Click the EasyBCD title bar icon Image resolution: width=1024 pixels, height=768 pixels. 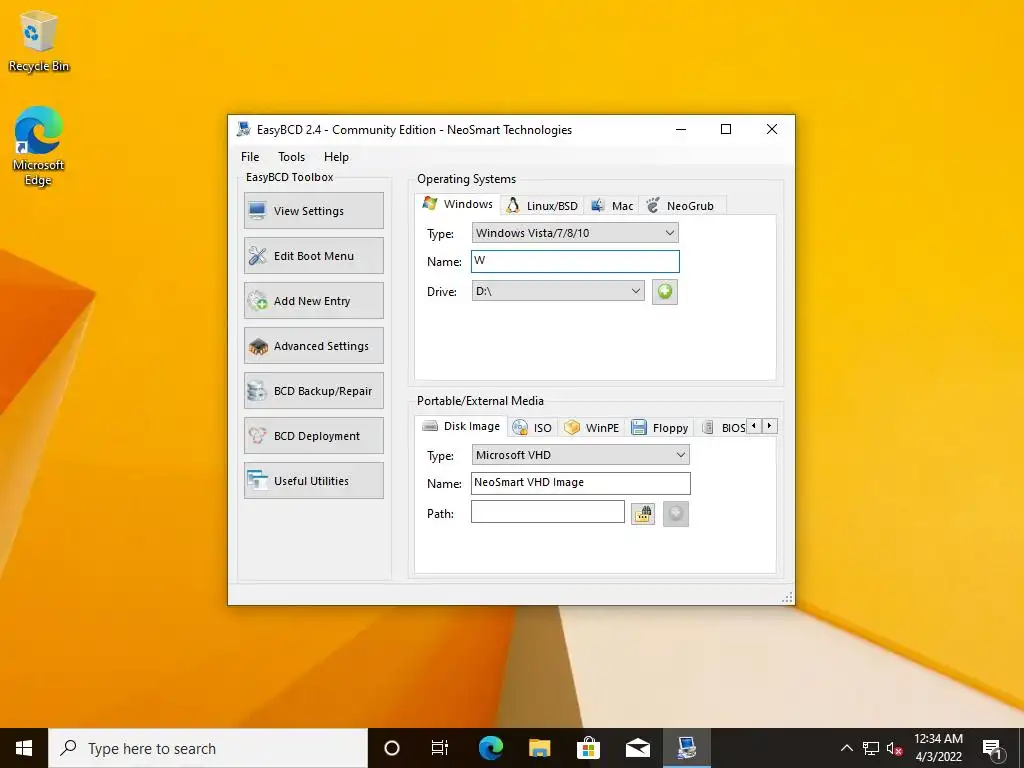tap(244, 129)
